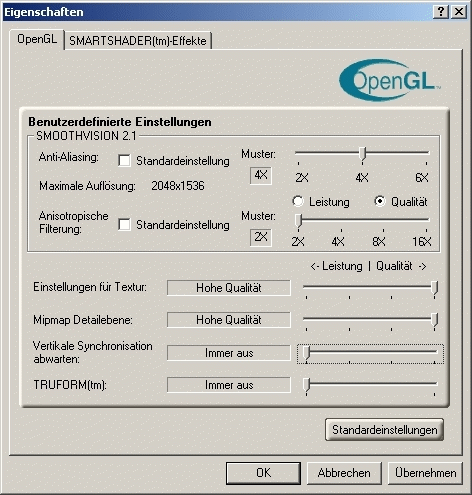The width and height of the screenshot is (472, 495).
Task: Close the Eigenschaften dialog window
Action: (459, 12)
